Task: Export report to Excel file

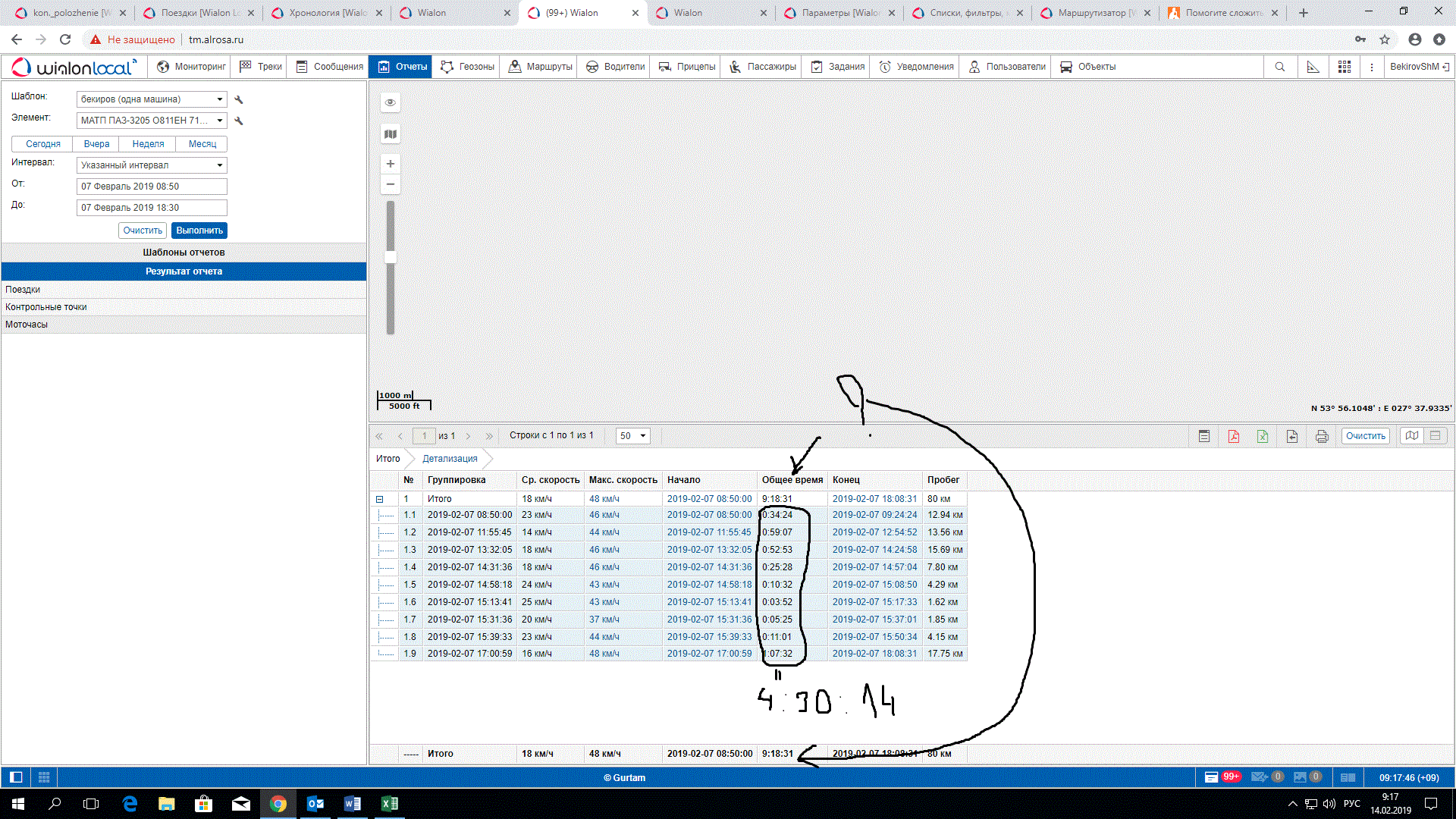Action: (1263, 436)
